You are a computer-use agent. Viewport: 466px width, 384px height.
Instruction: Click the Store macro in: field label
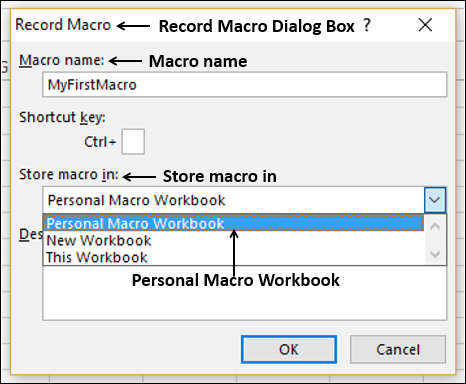click(69, 175)
